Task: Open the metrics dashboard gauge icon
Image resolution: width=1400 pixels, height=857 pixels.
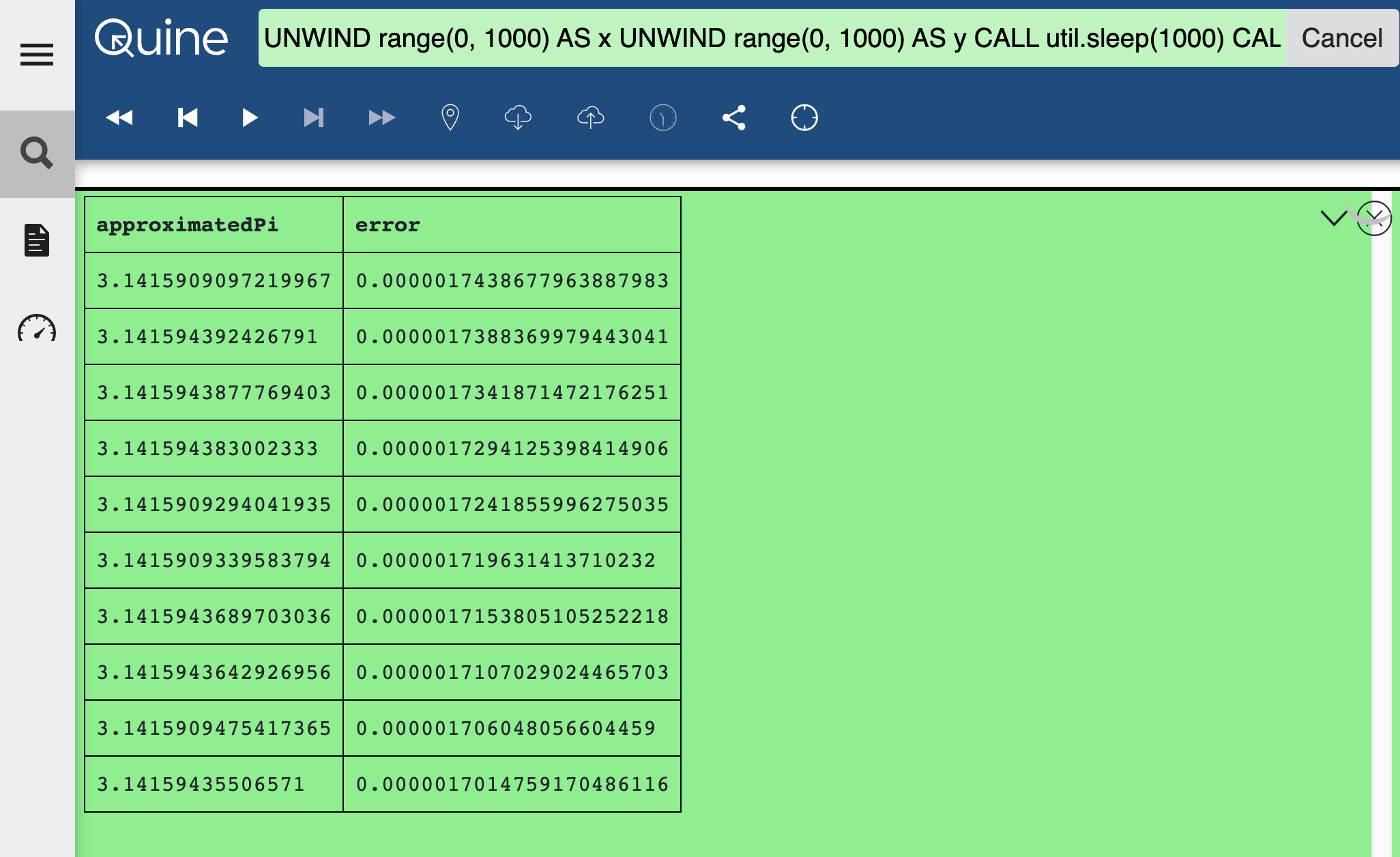Action: pyautogui.click(x=37, y=328)
